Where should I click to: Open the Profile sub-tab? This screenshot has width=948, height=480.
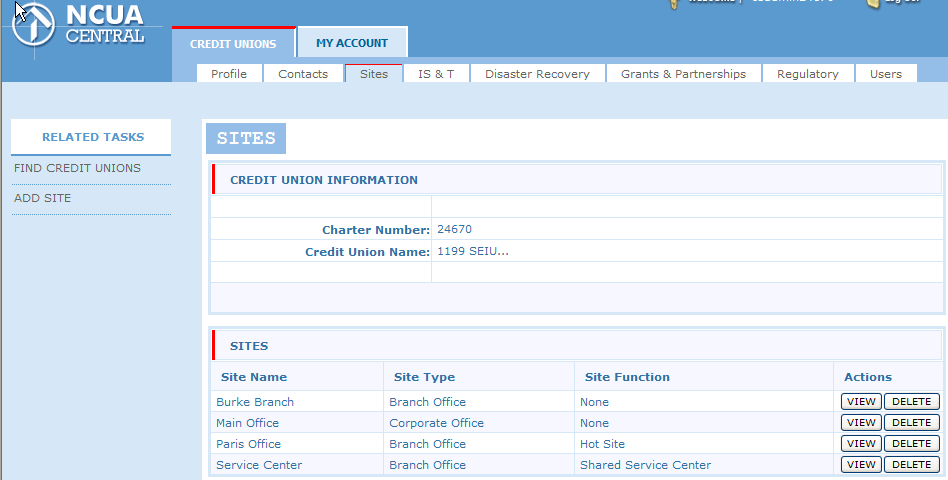229,74
